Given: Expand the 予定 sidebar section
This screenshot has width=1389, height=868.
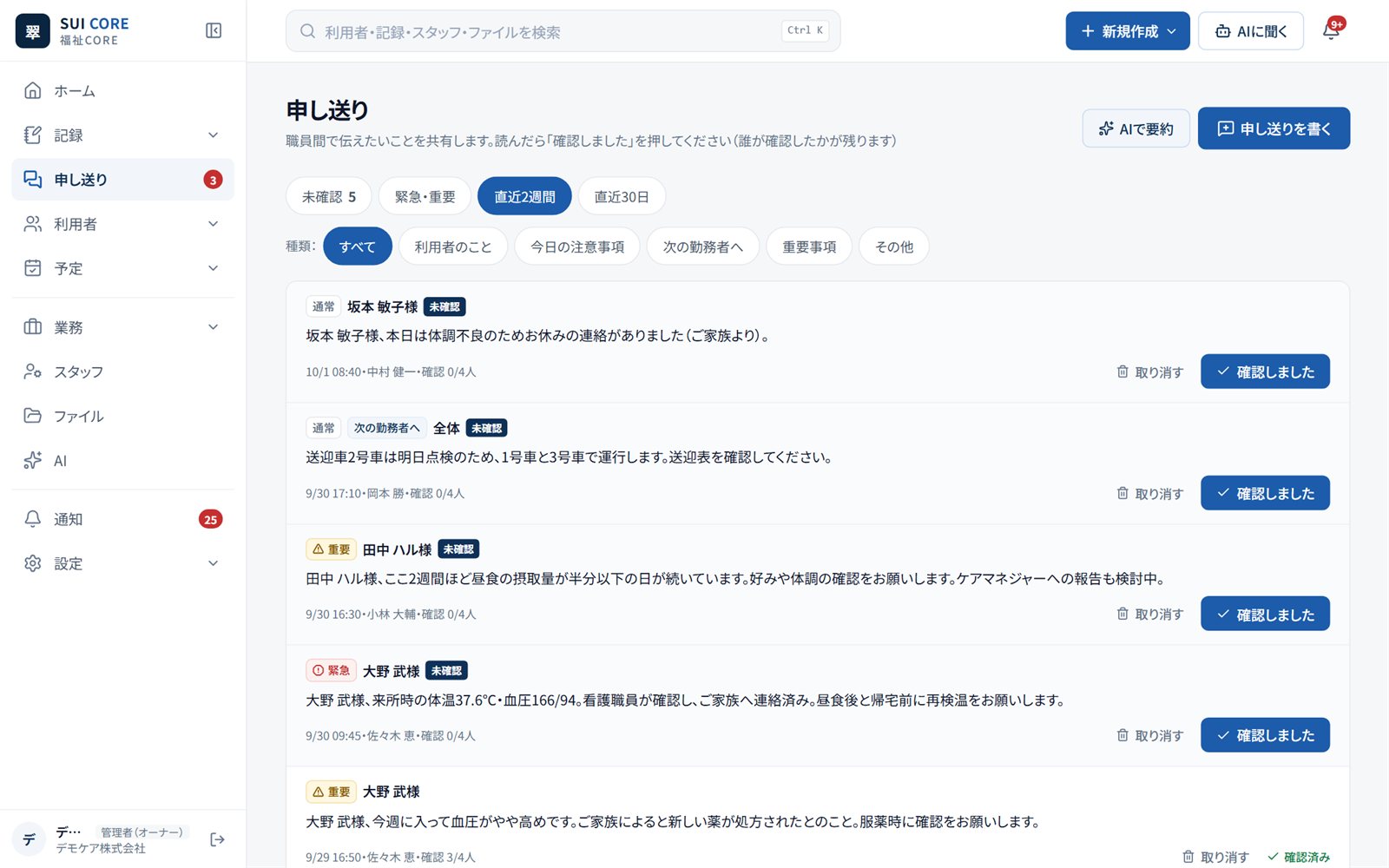Looking at the screenshot, I should (x=123, y=268).
